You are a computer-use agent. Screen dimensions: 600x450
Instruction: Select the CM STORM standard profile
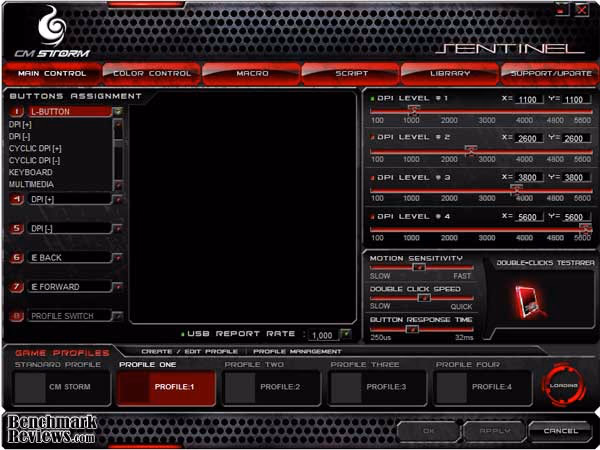pyautogui.click(x=62, y=387)
